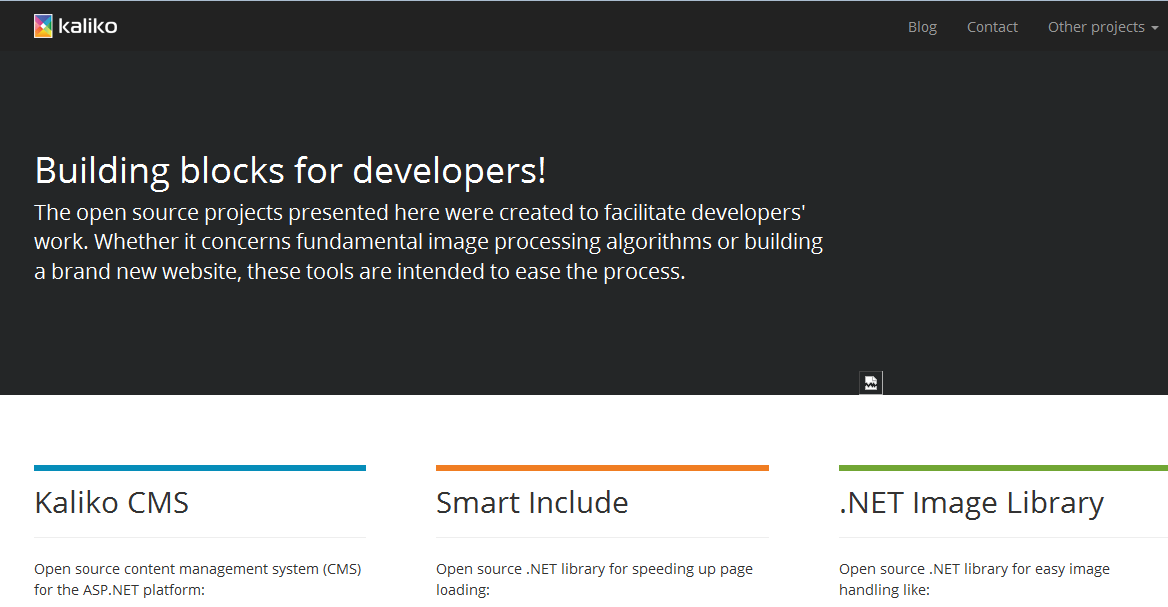
Task: Click the broken image icon in the banner
Action: (x=871, y=383)
